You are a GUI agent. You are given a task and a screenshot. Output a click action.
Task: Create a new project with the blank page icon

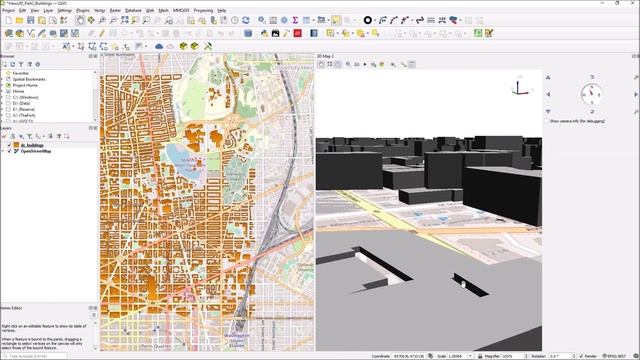pos(9,20)
